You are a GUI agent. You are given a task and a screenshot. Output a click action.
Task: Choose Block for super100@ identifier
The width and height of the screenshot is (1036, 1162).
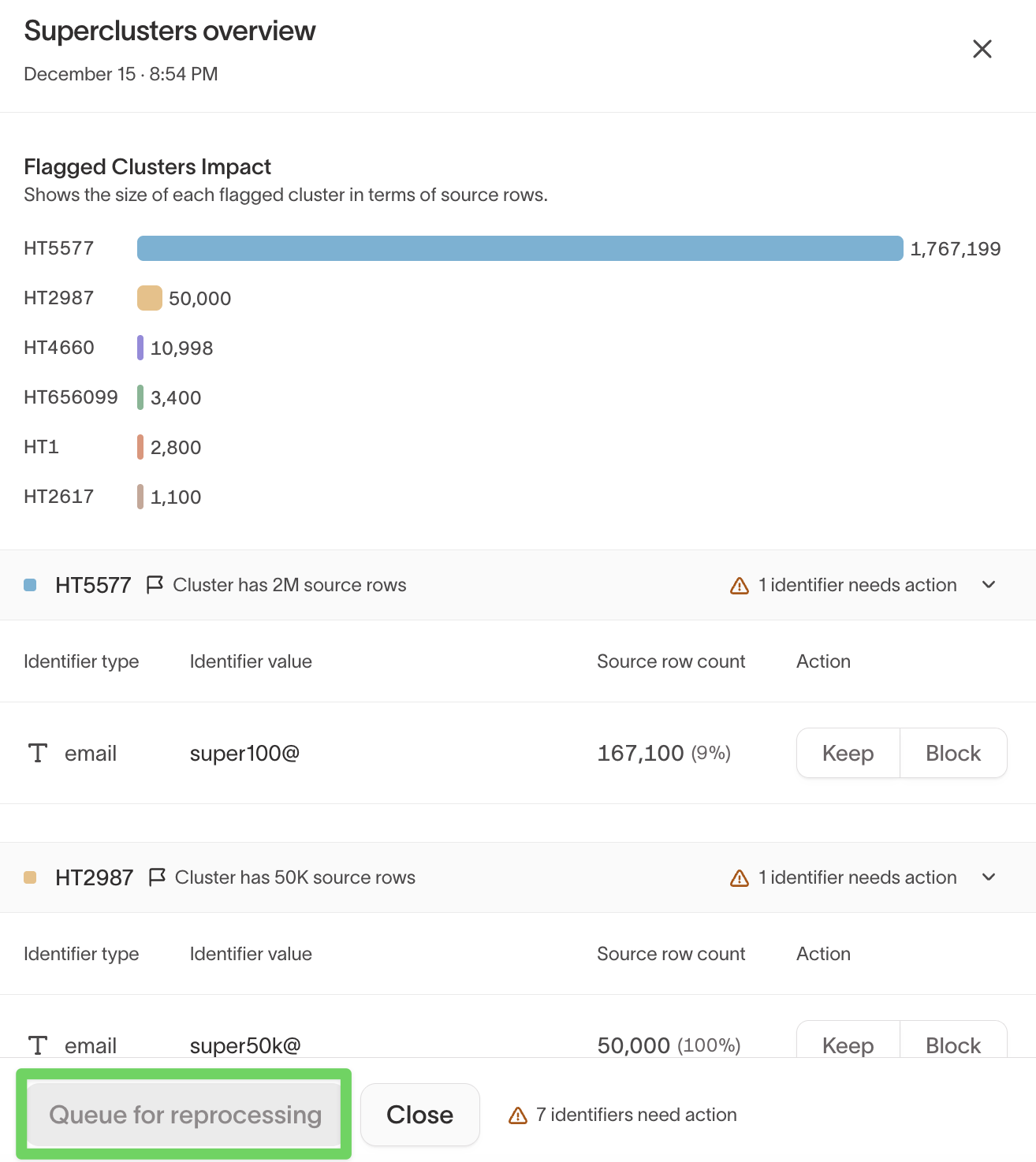953,754
